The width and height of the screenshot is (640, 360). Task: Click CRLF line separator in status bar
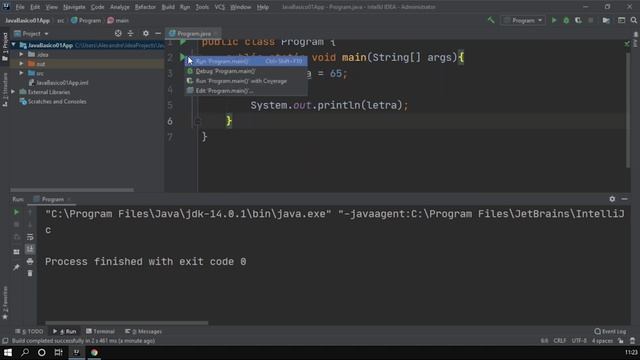[x=560, y=341]
